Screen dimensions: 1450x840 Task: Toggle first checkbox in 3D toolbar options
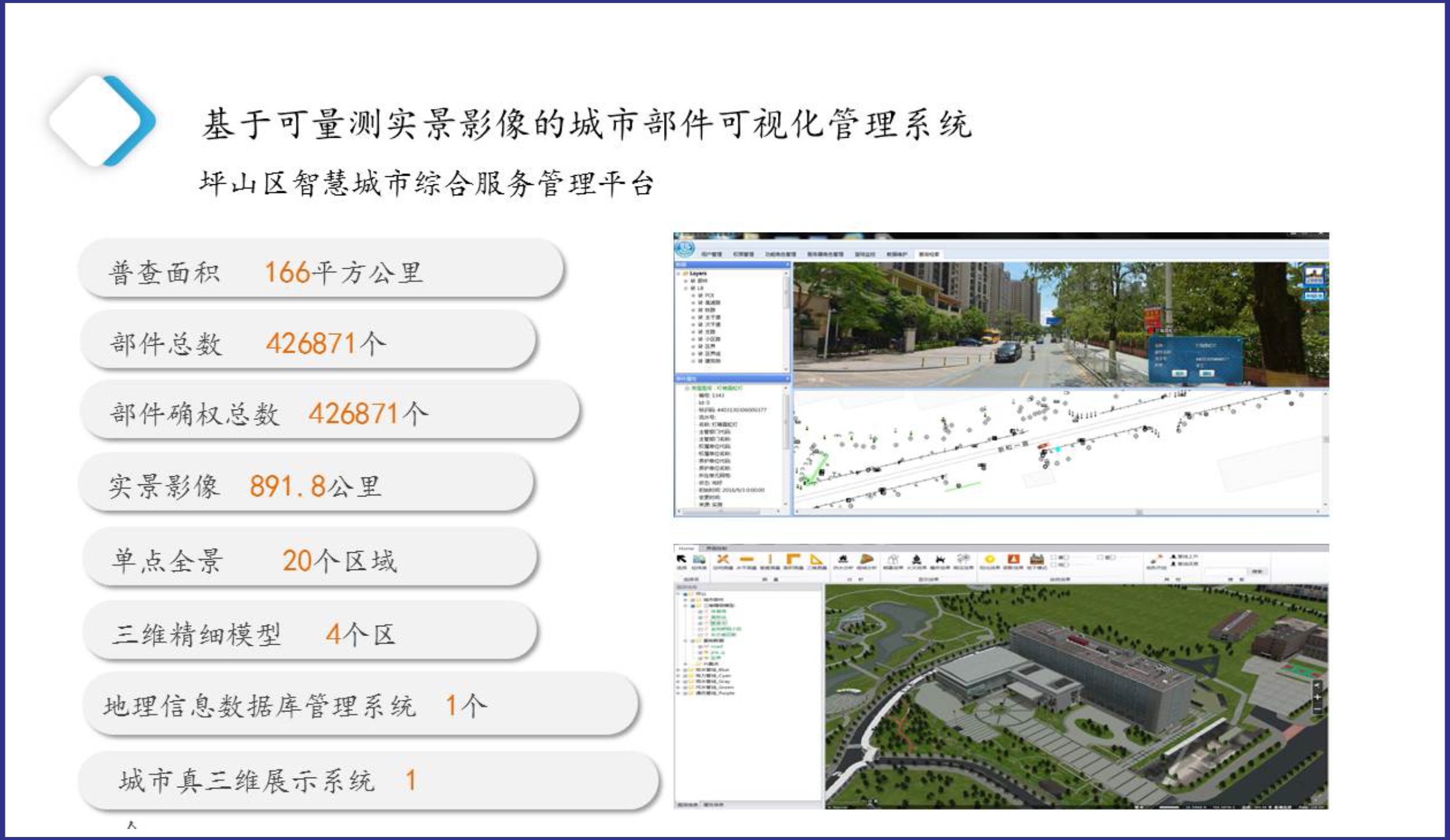[1054, 557]
